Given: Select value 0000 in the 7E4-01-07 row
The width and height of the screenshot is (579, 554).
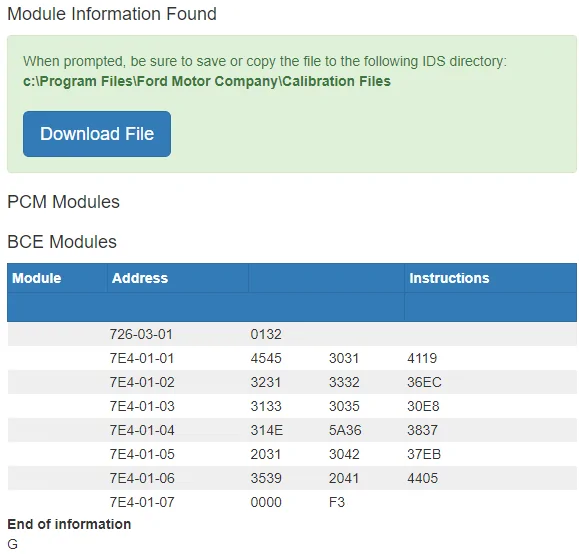Looking at the screenshot, I should click(x=266, y=502).
